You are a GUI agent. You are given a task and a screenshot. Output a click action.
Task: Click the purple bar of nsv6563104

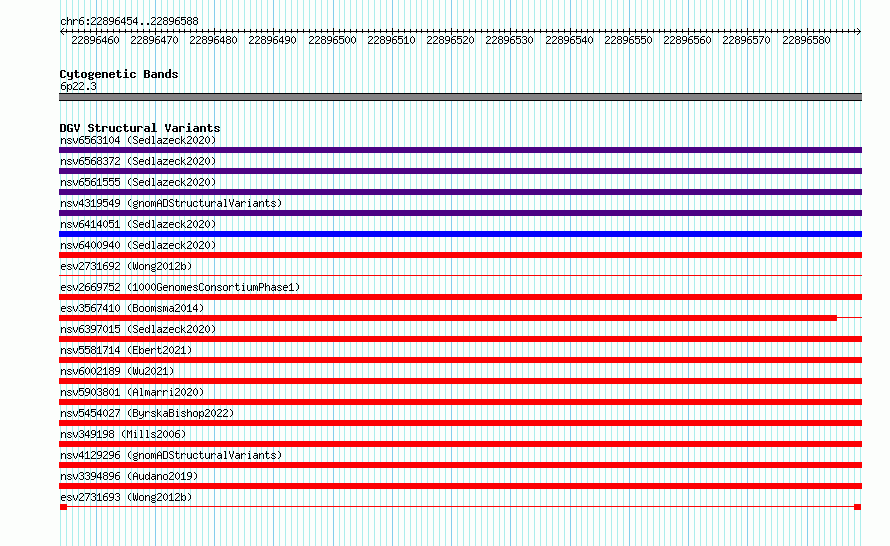460,150
